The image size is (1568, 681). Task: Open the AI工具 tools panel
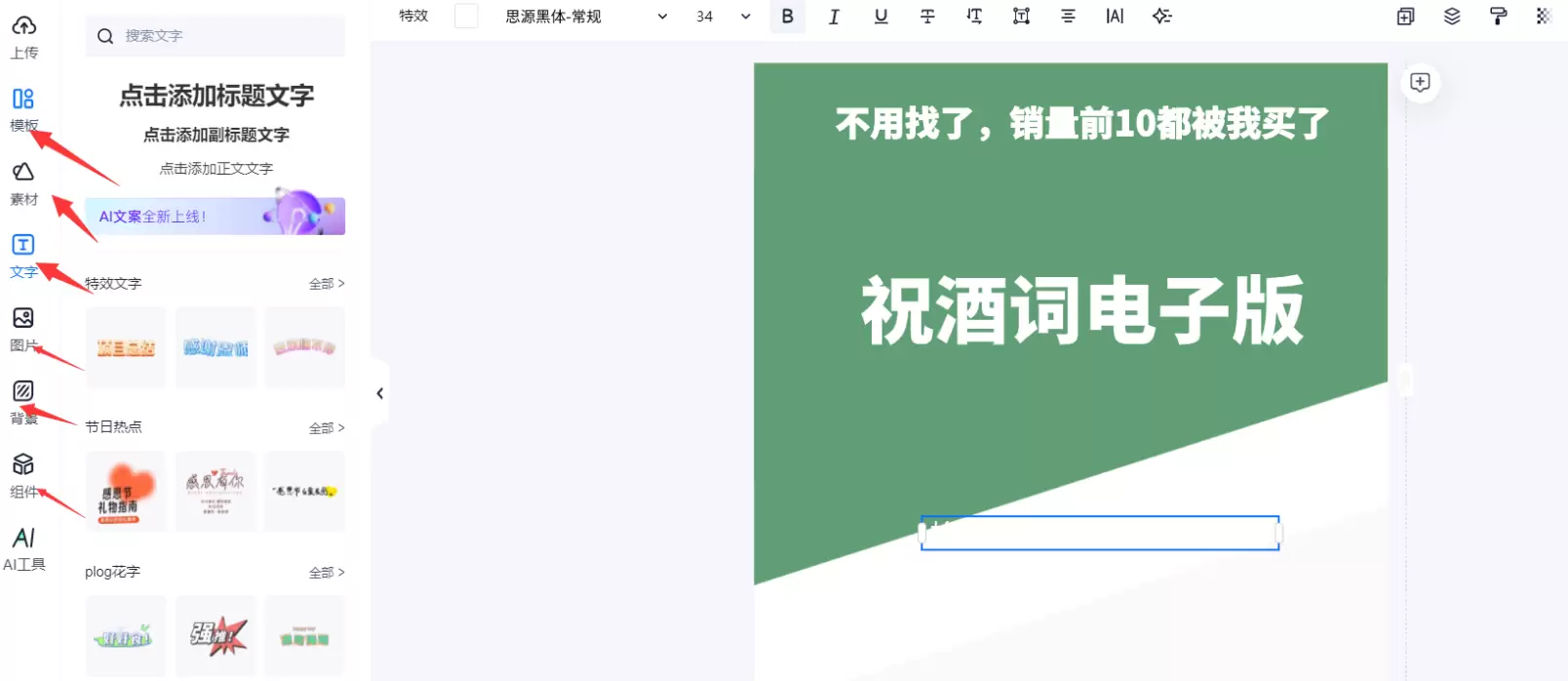pyautogui.click(x=23, y=549)
